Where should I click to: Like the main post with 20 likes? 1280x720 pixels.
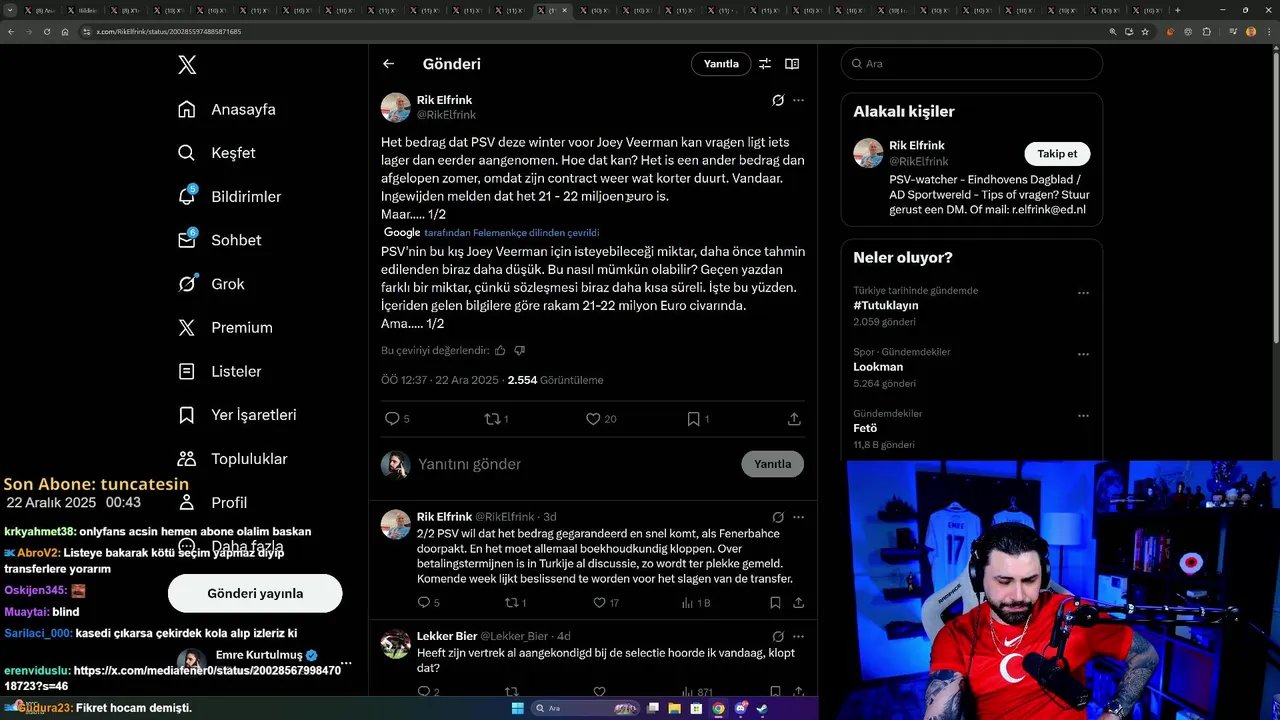[601, 419]
